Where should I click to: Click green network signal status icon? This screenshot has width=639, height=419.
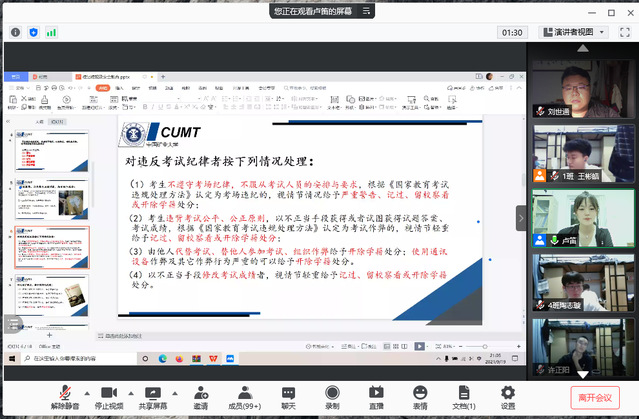(51, 32)
